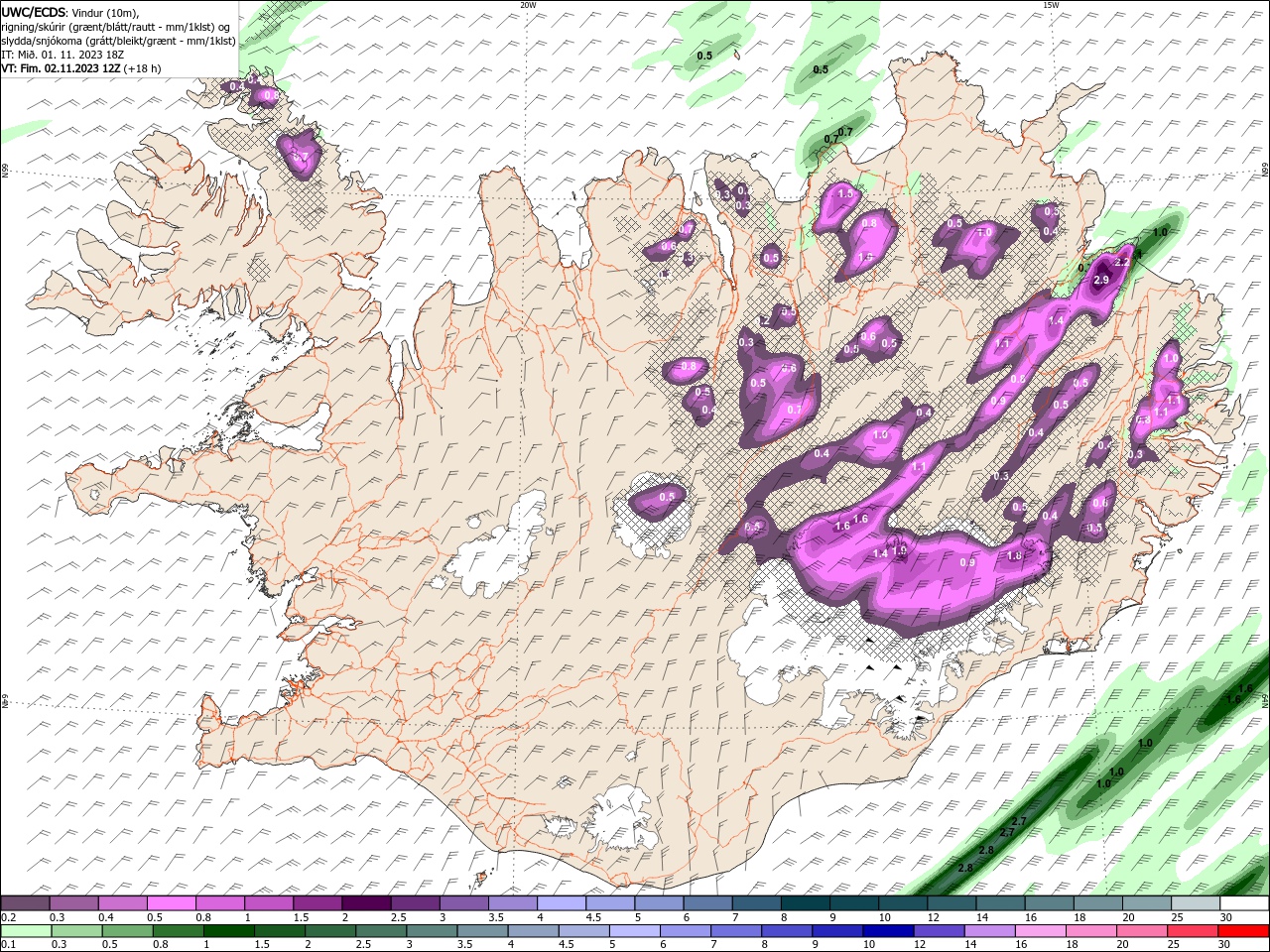Pick the pale green first swatch in bottom legend
Screen dimensions: 1270x952
(x=26, y=931)
